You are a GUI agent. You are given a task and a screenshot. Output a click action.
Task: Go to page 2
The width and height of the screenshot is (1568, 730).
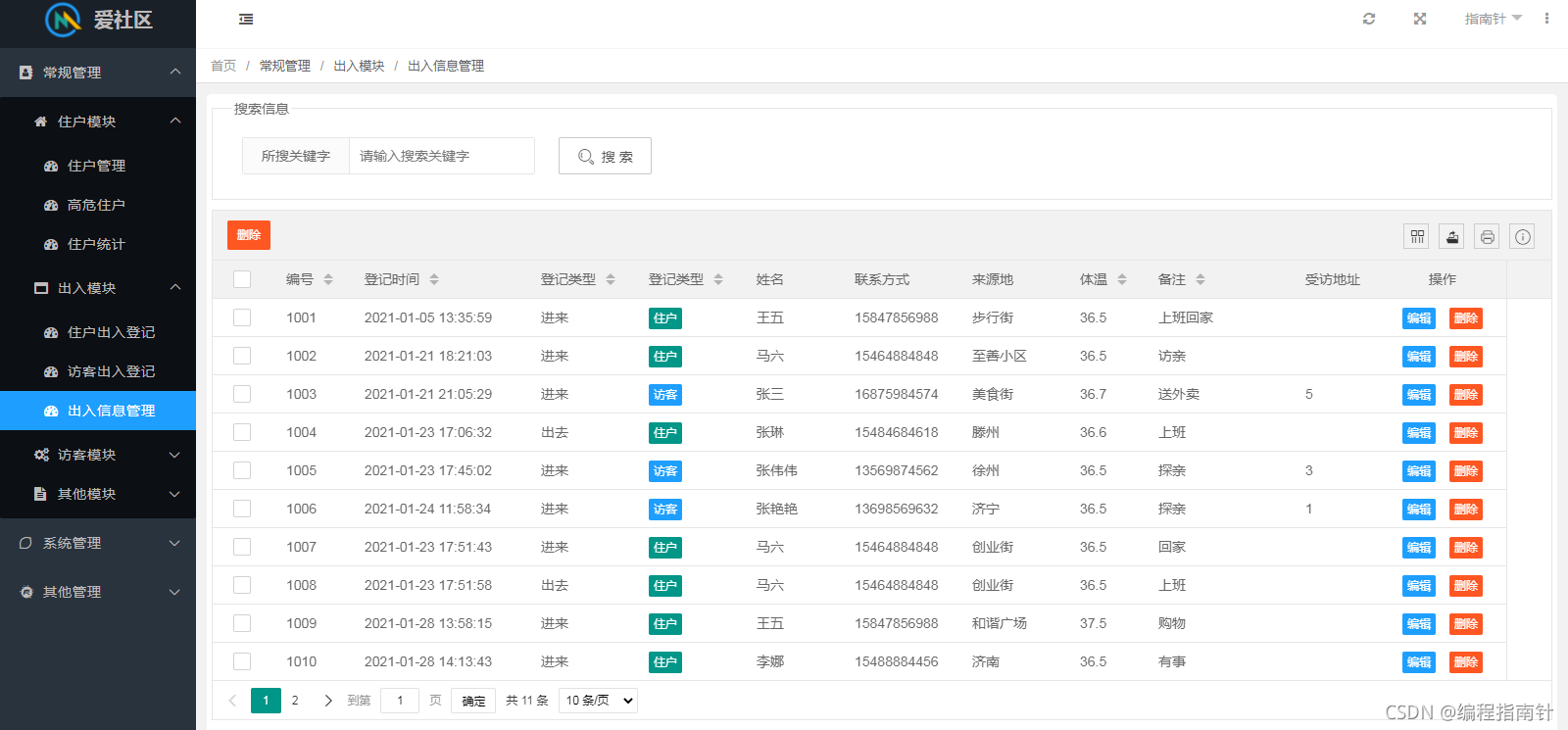tap(295, 701)
